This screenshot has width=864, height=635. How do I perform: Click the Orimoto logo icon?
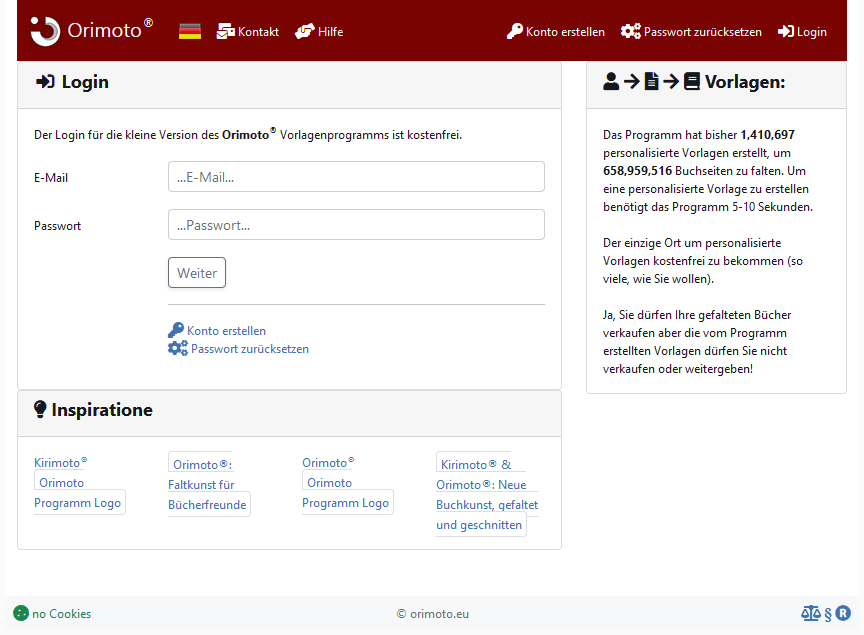click(x=45, y=31)
